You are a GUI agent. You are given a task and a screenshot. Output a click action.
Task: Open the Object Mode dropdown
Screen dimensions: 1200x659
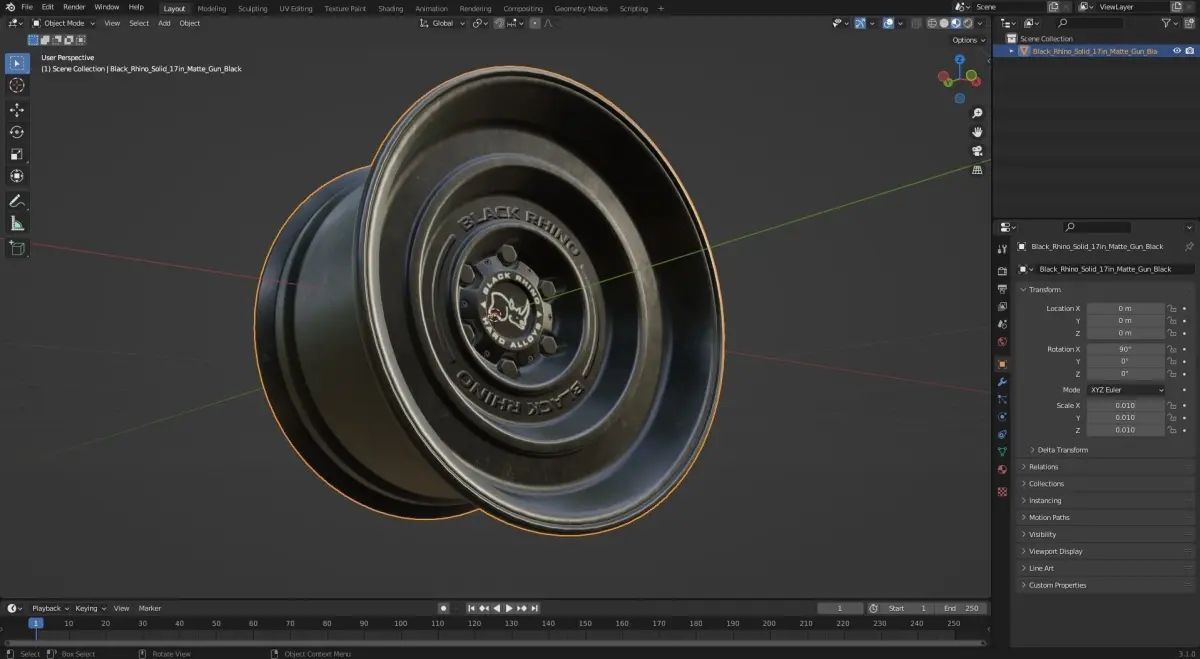pos(64,23)
